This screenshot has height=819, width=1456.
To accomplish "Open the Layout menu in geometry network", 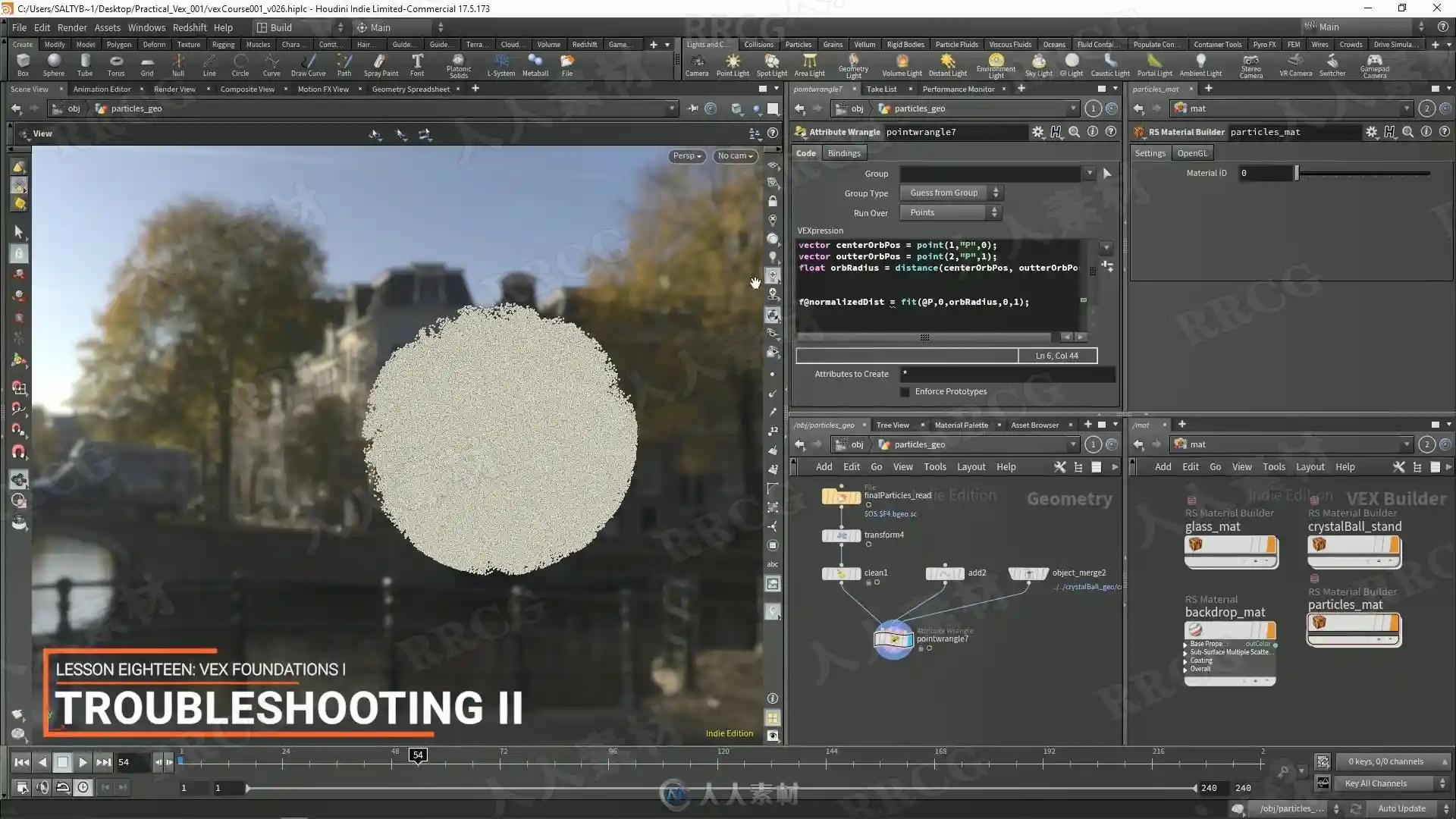I will pos(971,467).
